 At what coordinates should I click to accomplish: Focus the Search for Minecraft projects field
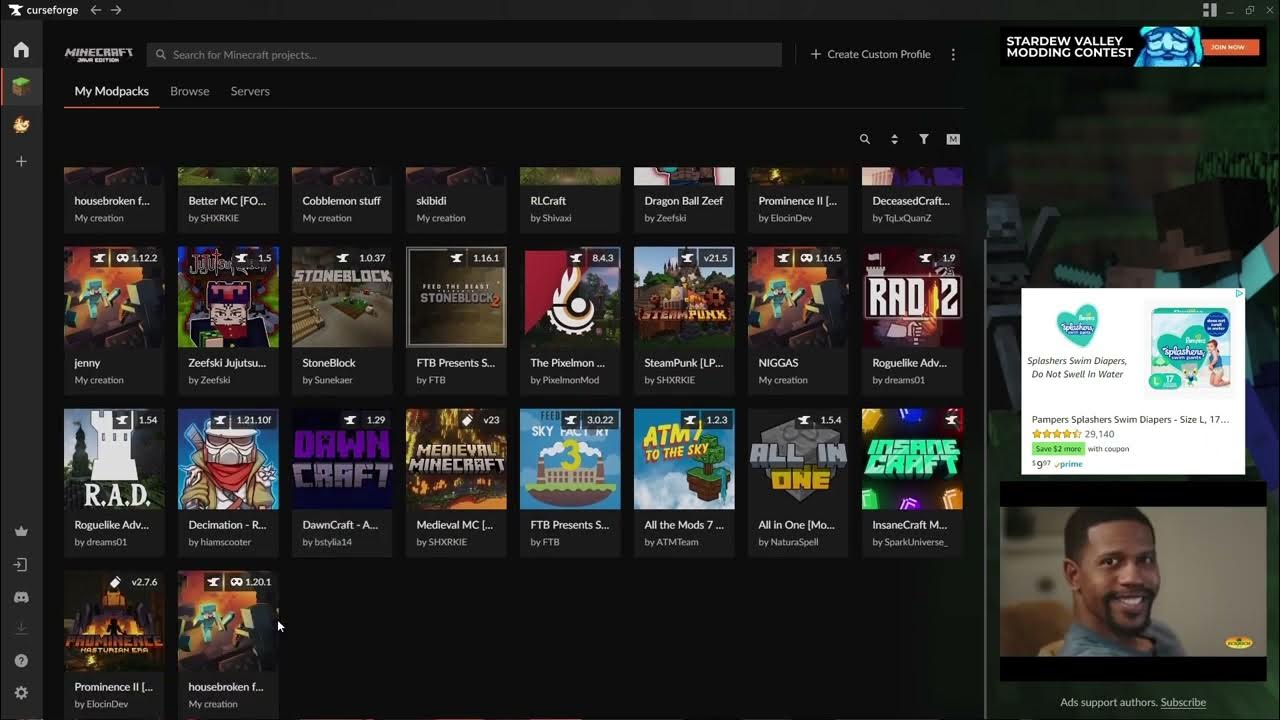point(464,54)
